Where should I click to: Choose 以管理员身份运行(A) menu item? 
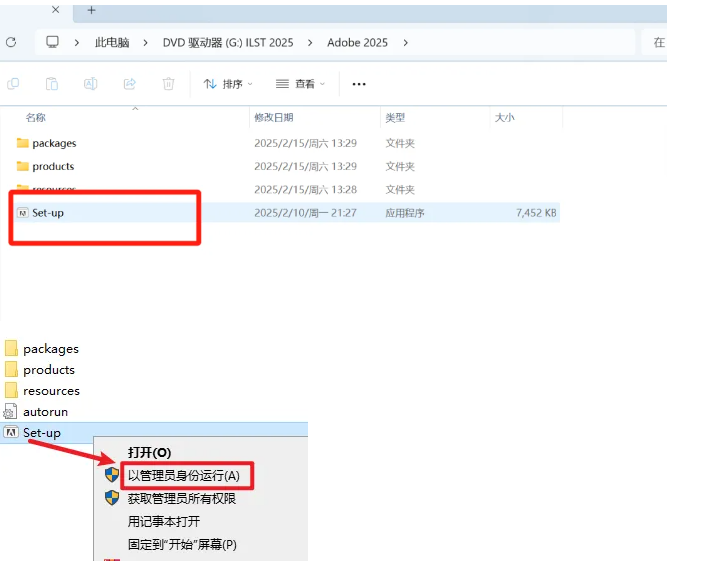tap(183, 476)
